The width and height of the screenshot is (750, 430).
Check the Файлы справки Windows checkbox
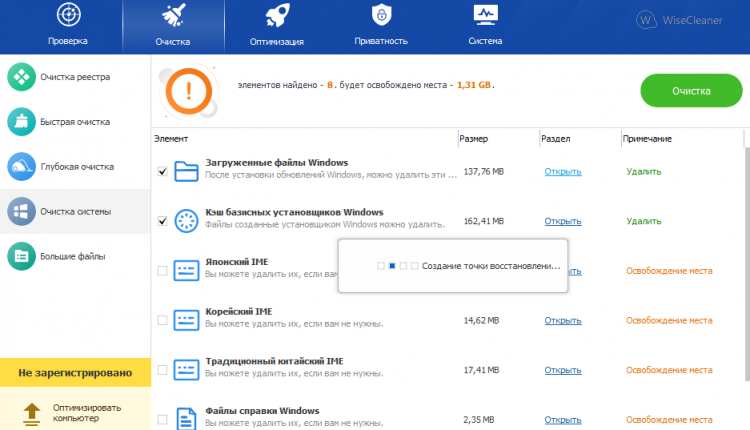[x=163, y=419]
